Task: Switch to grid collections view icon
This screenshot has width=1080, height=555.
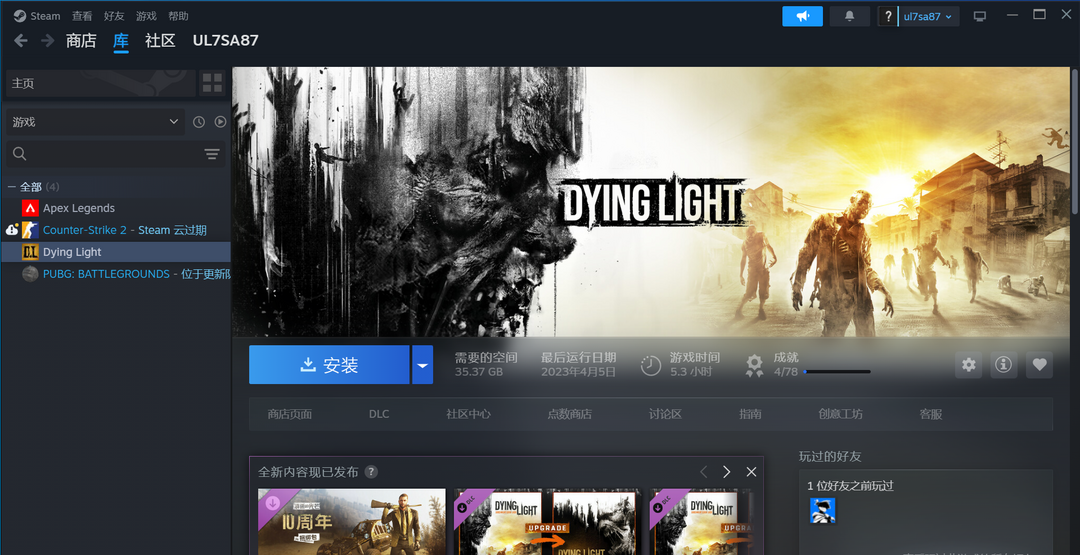Action: pyautogui.click(x=212, y=83)
